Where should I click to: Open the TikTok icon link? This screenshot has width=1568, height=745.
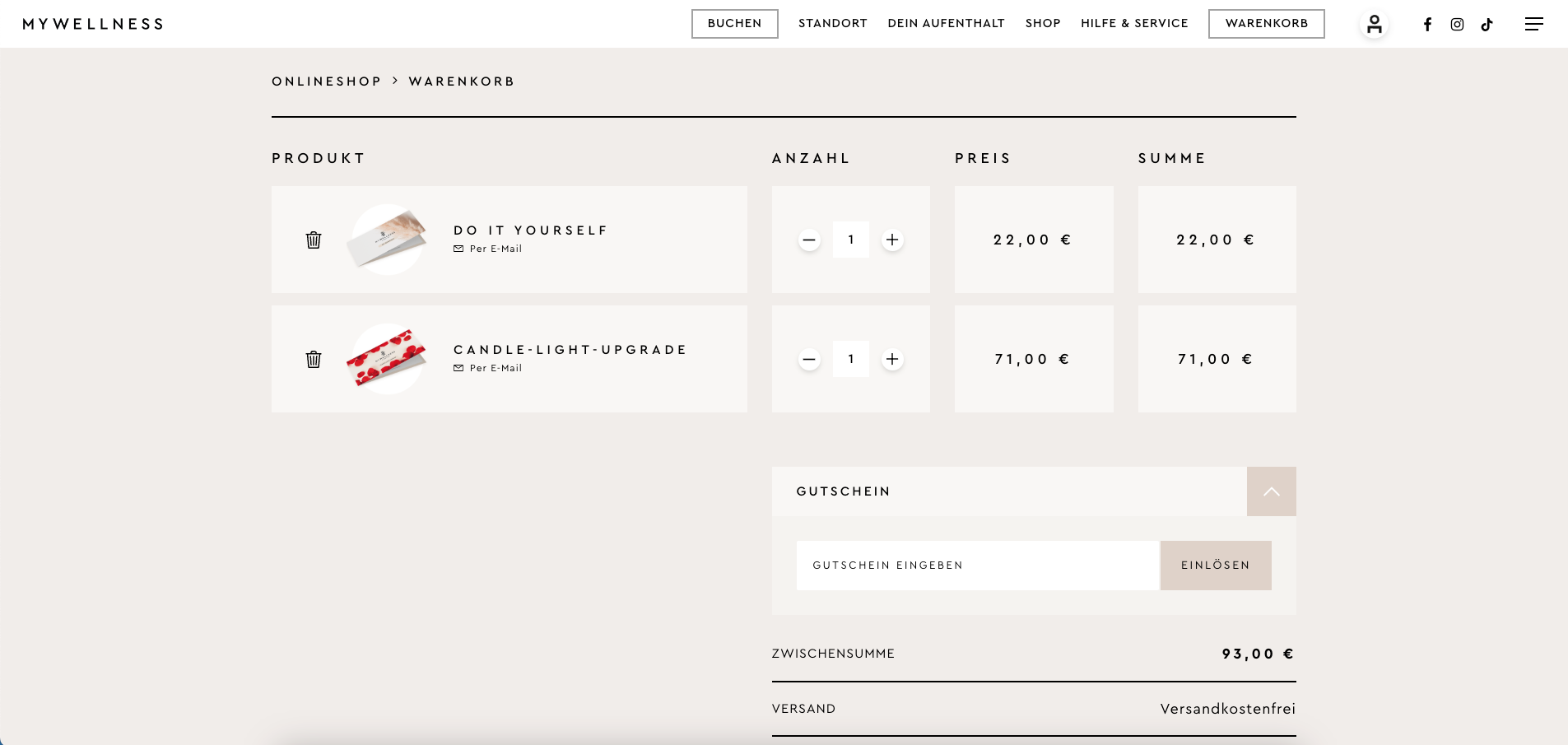[x=1487, y=25]
